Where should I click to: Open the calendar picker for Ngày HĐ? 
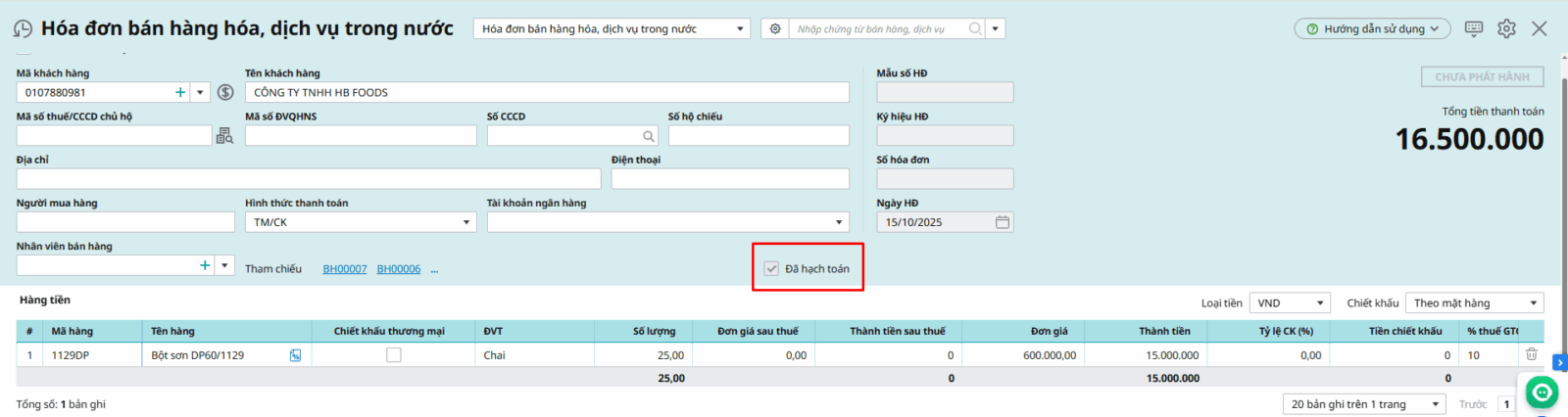point(1002,222)
